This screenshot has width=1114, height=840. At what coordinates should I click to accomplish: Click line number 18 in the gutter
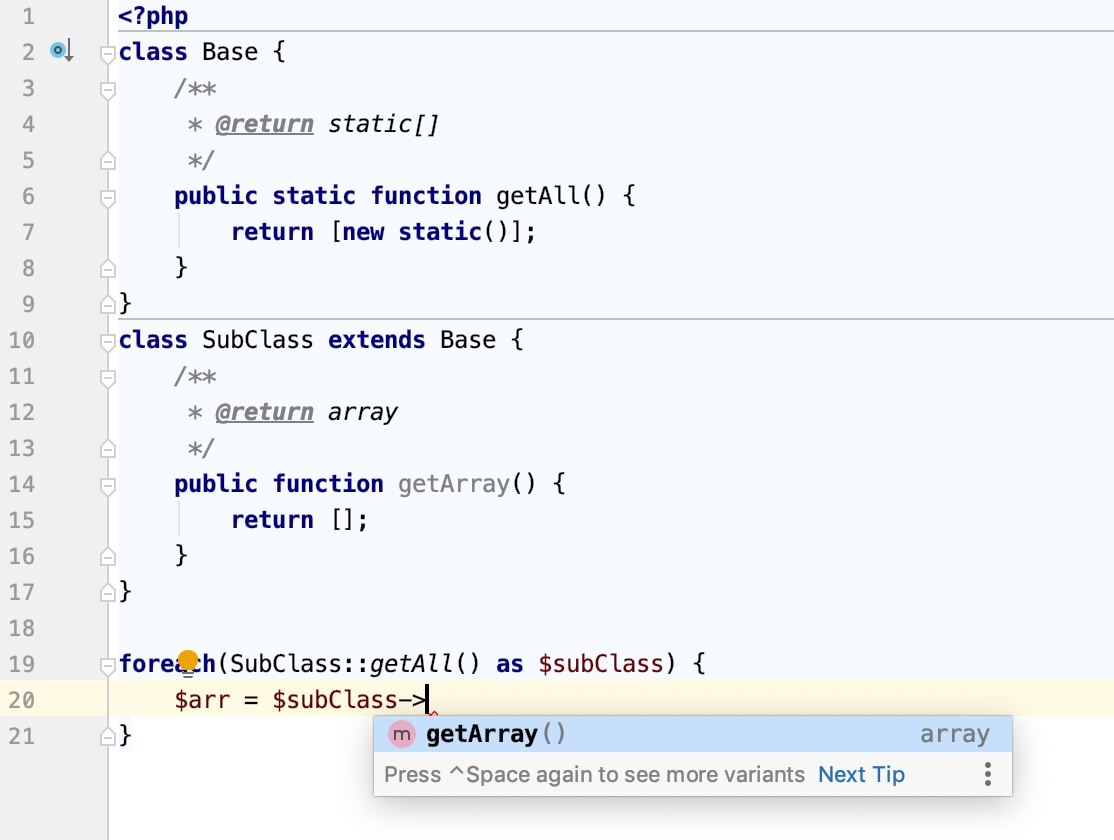[21, 628]
